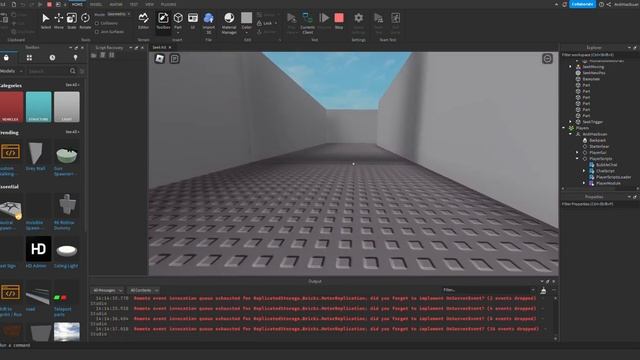Open the Material Manager
Screen dimensions: 640x360
coord(229,22)
